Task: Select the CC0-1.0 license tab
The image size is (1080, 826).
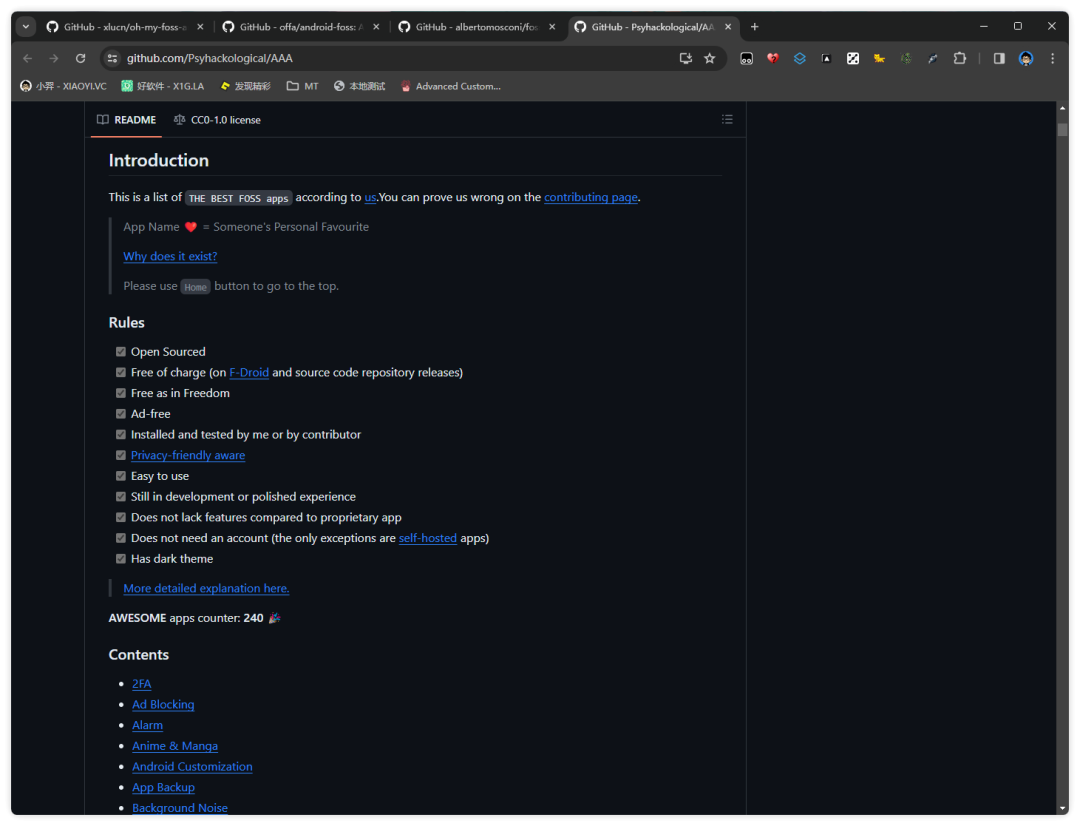Action: point(217,120)
